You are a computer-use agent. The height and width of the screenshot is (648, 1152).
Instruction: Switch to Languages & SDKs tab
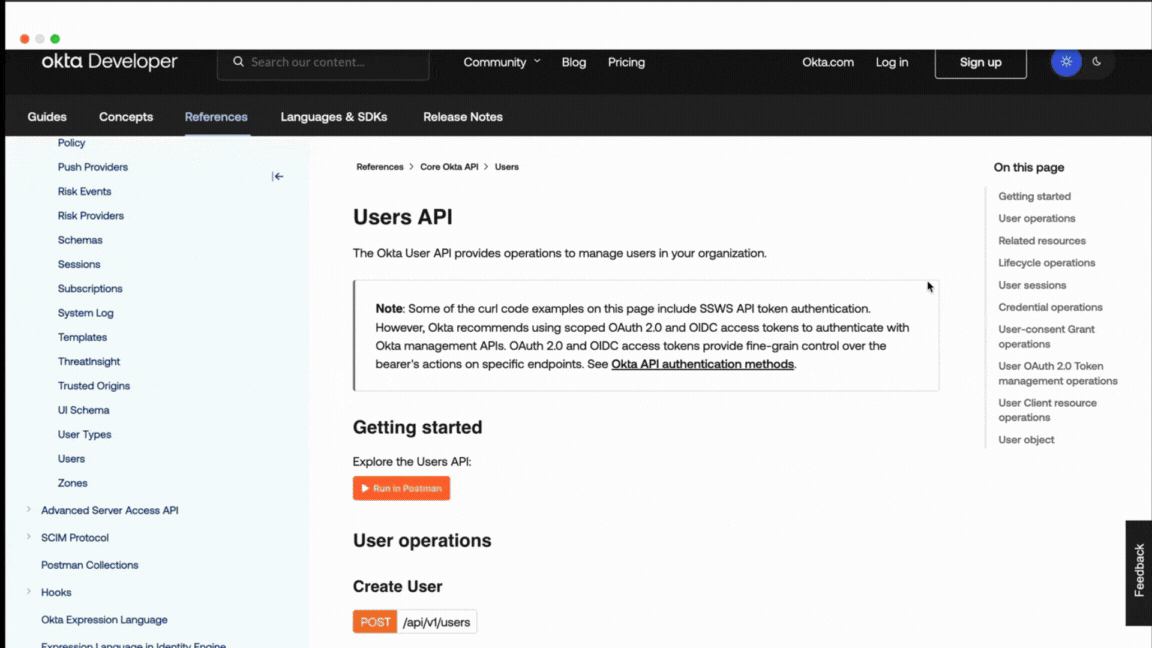pos(333,117)
